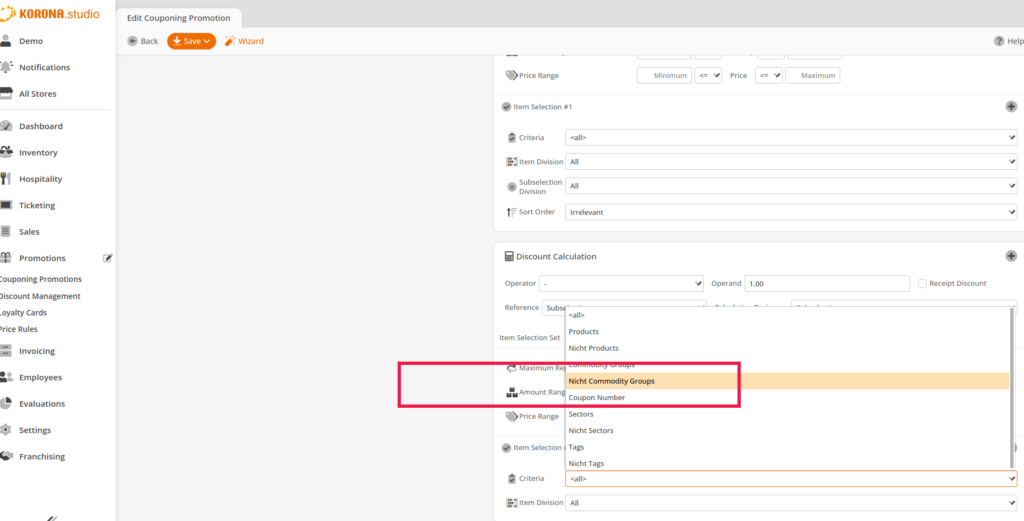Image resolution: width=1024 pixels, height=521 pixels.
Task: Open the maximum price comparison operator dropdown
Action: 769,76
